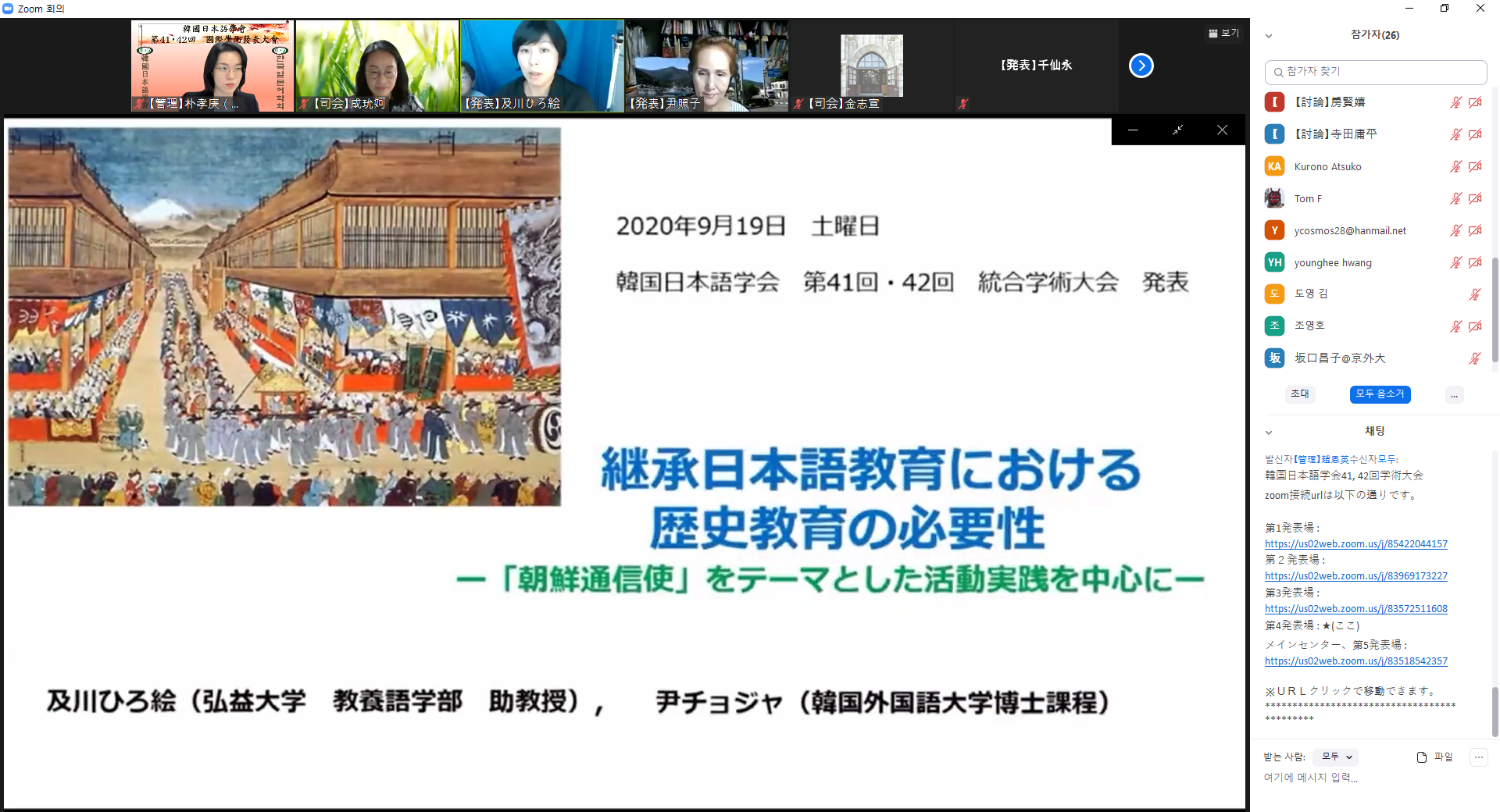Open the 받는 사람 recipient dropdown
Viewport: 1500px width, 812px height.
(1336, 757)
